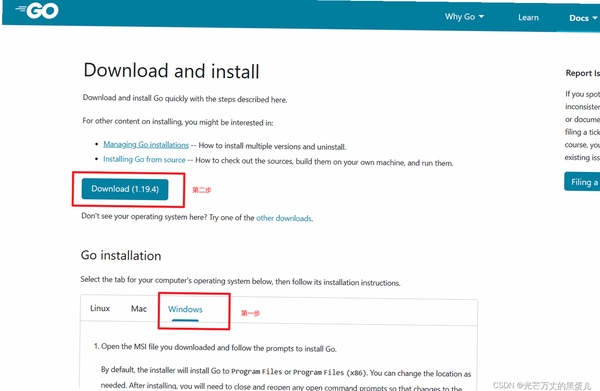Click the Go installation heading
Screen dimensions: 600x391
click(x=121, y=256)
